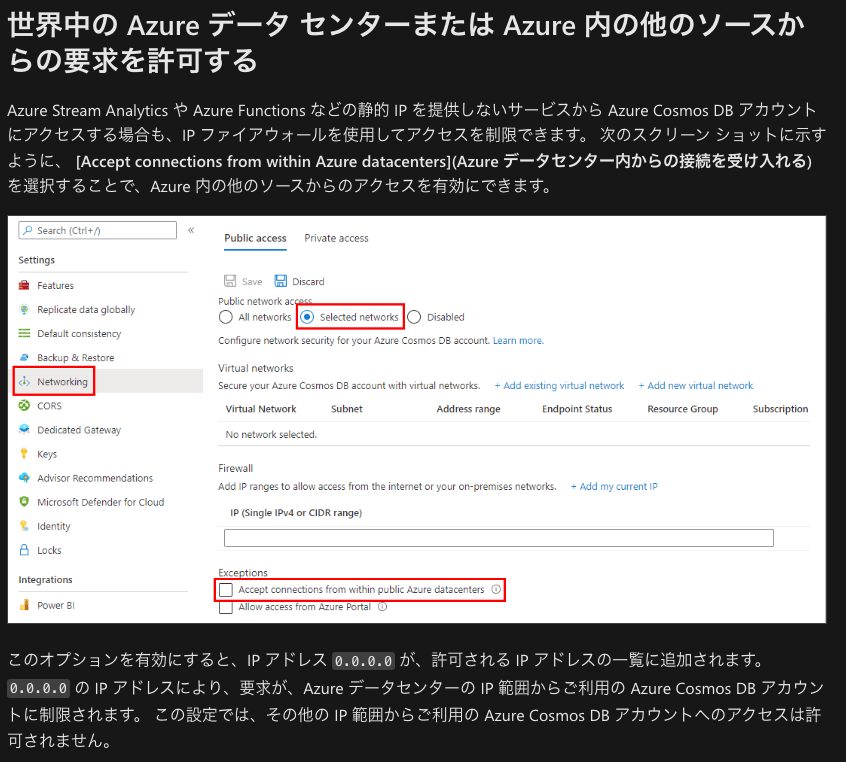The height and width of the screenshot is (762, 846).
Task: Click the Endpoint Status column header
Action: pos(577,409)
